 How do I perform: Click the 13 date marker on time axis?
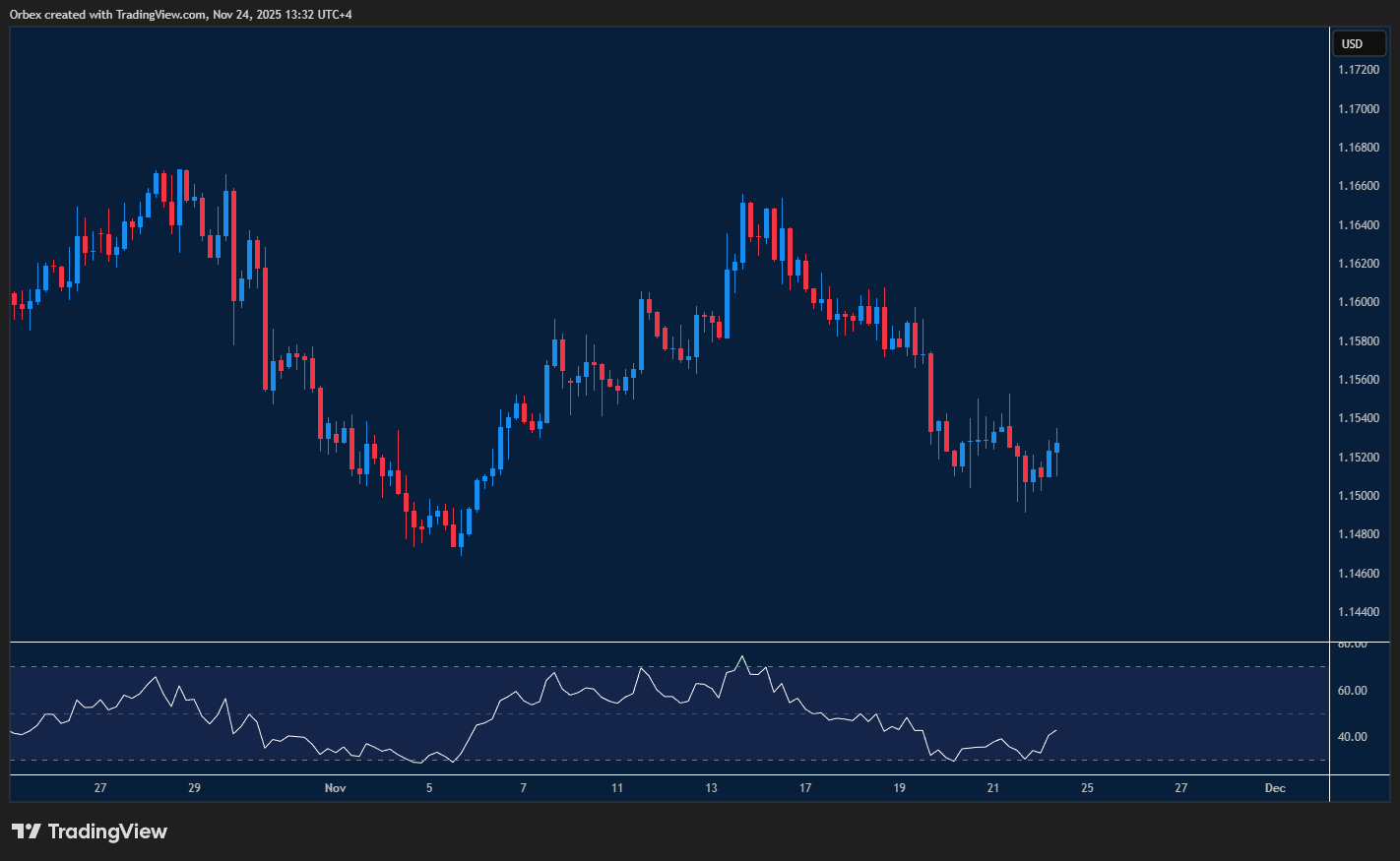coord(712,788)
